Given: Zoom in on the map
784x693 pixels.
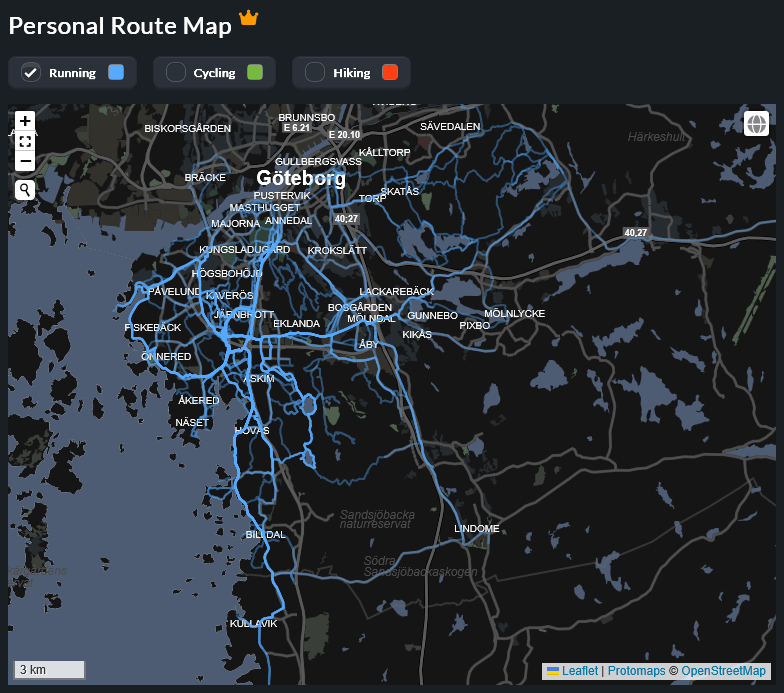Looking at the screenshot, I should (25, 121).
